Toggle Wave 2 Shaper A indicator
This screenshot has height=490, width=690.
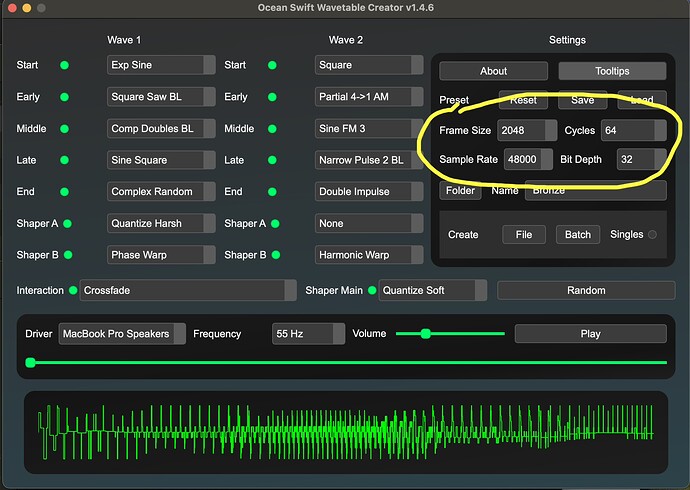pyautogui.click(x=275, y=223)
